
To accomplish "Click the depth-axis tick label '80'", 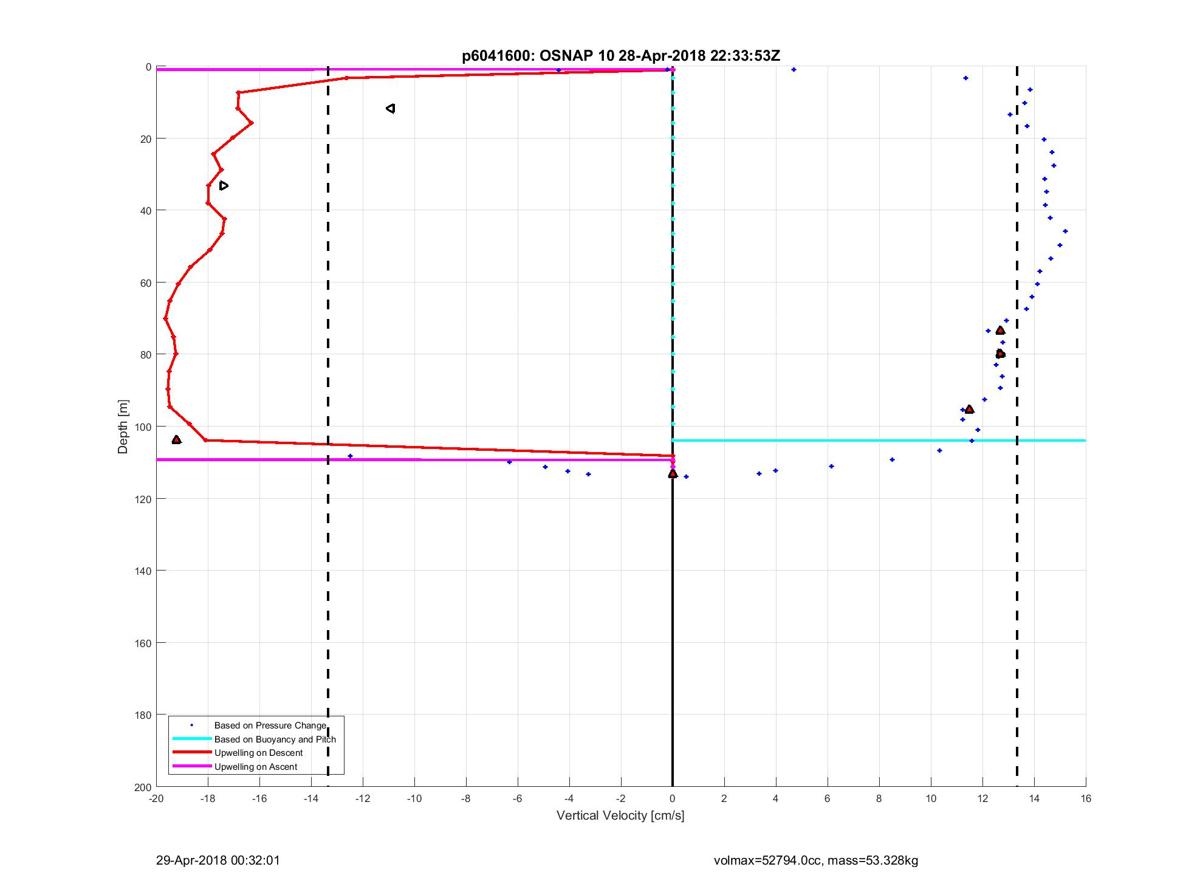I will (x=145, y=355).
